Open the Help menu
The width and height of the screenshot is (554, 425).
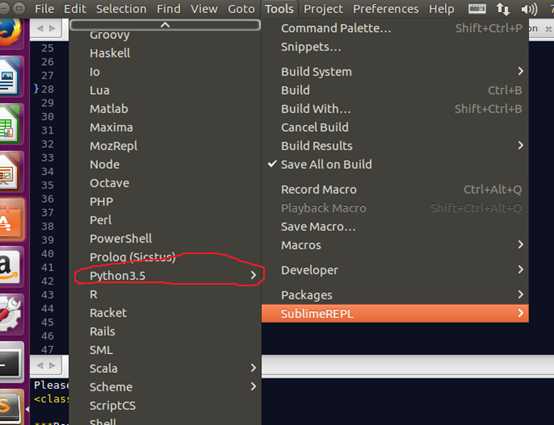[x=441, y=9]
